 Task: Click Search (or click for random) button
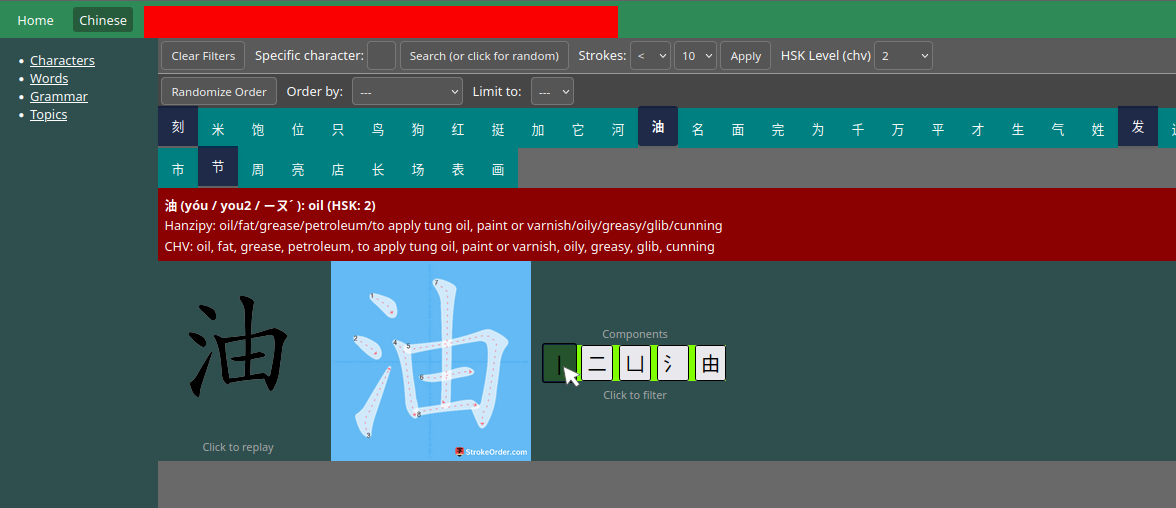tap(484, 56)
